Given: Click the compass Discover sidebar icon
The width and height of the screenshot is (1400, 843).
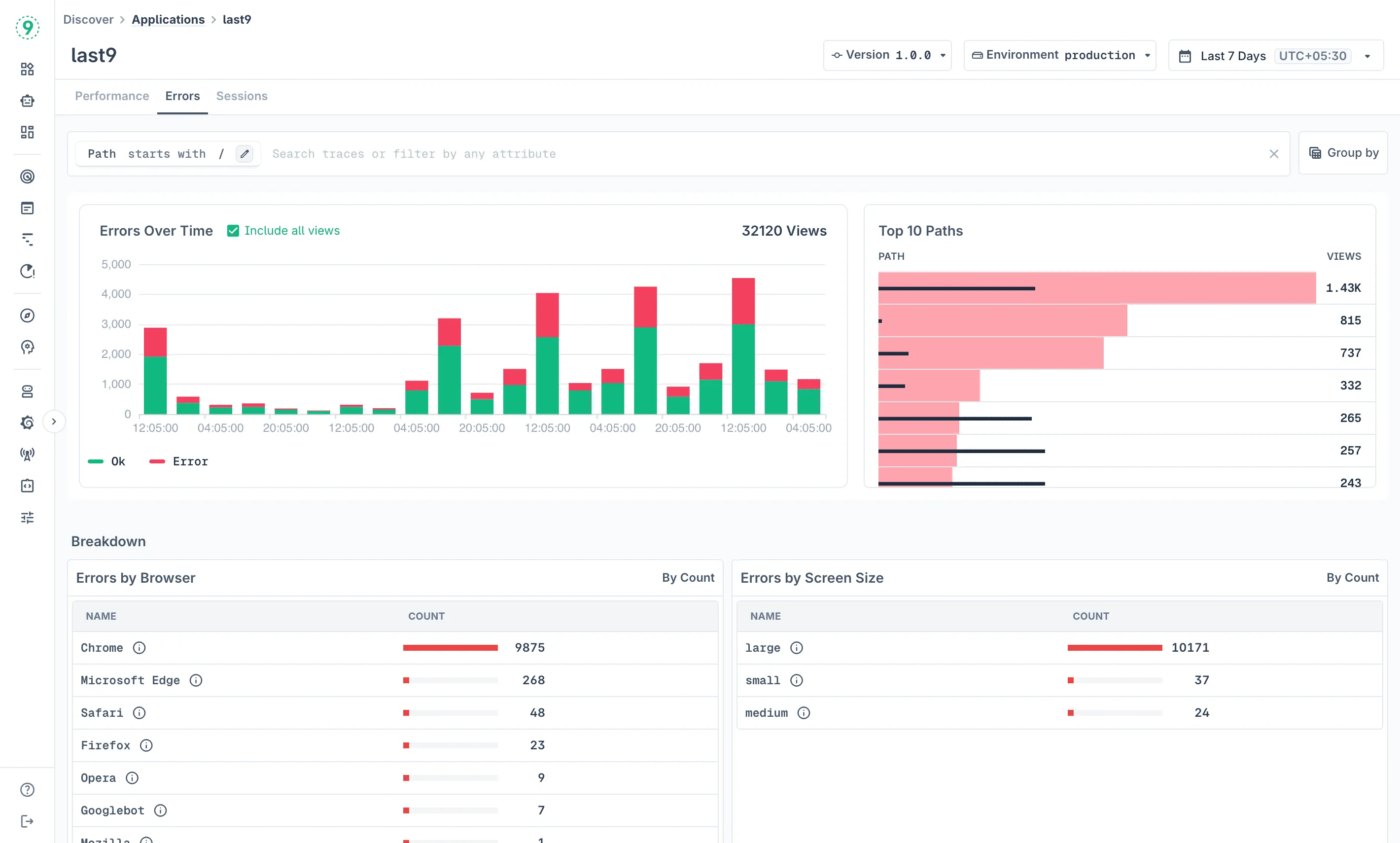Looking at the screenshot, I should [x=27, y=316].
